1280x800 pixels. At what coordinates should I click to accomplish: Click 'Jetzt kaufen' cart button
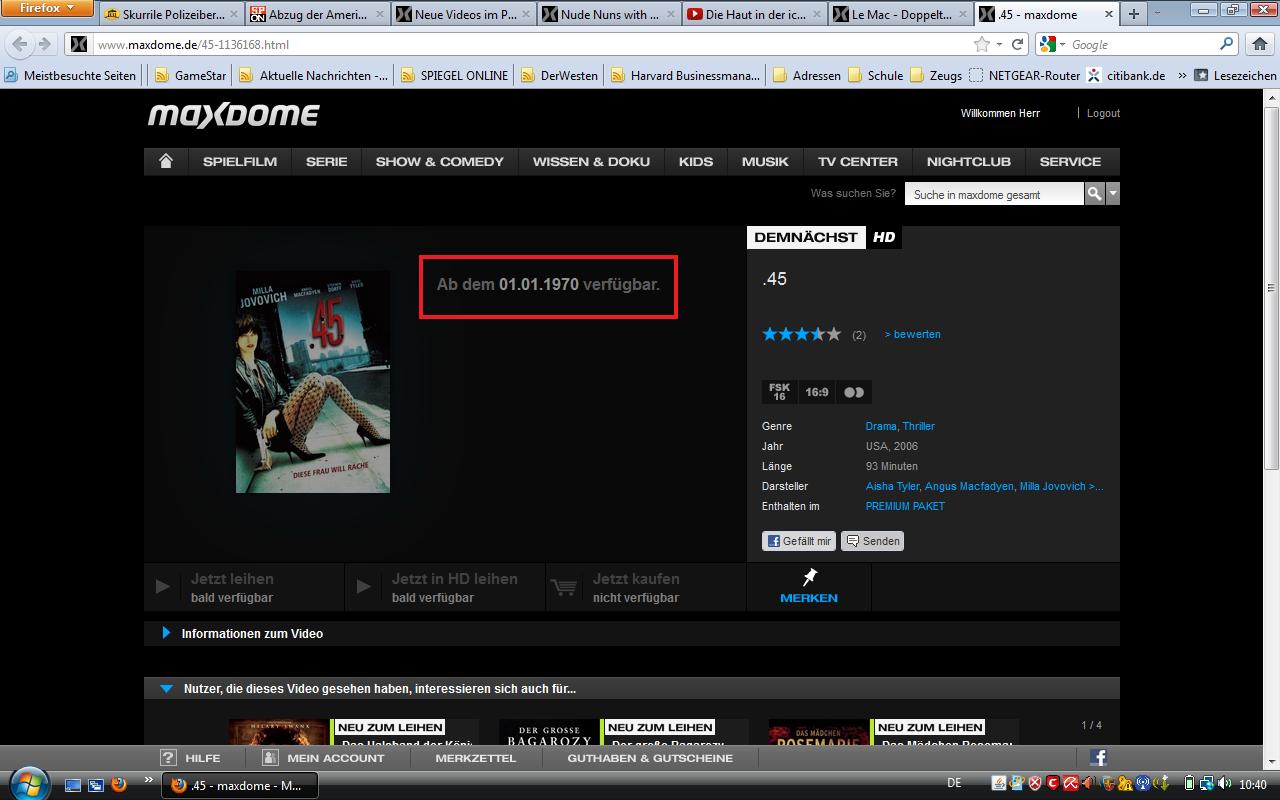point(646,587)
